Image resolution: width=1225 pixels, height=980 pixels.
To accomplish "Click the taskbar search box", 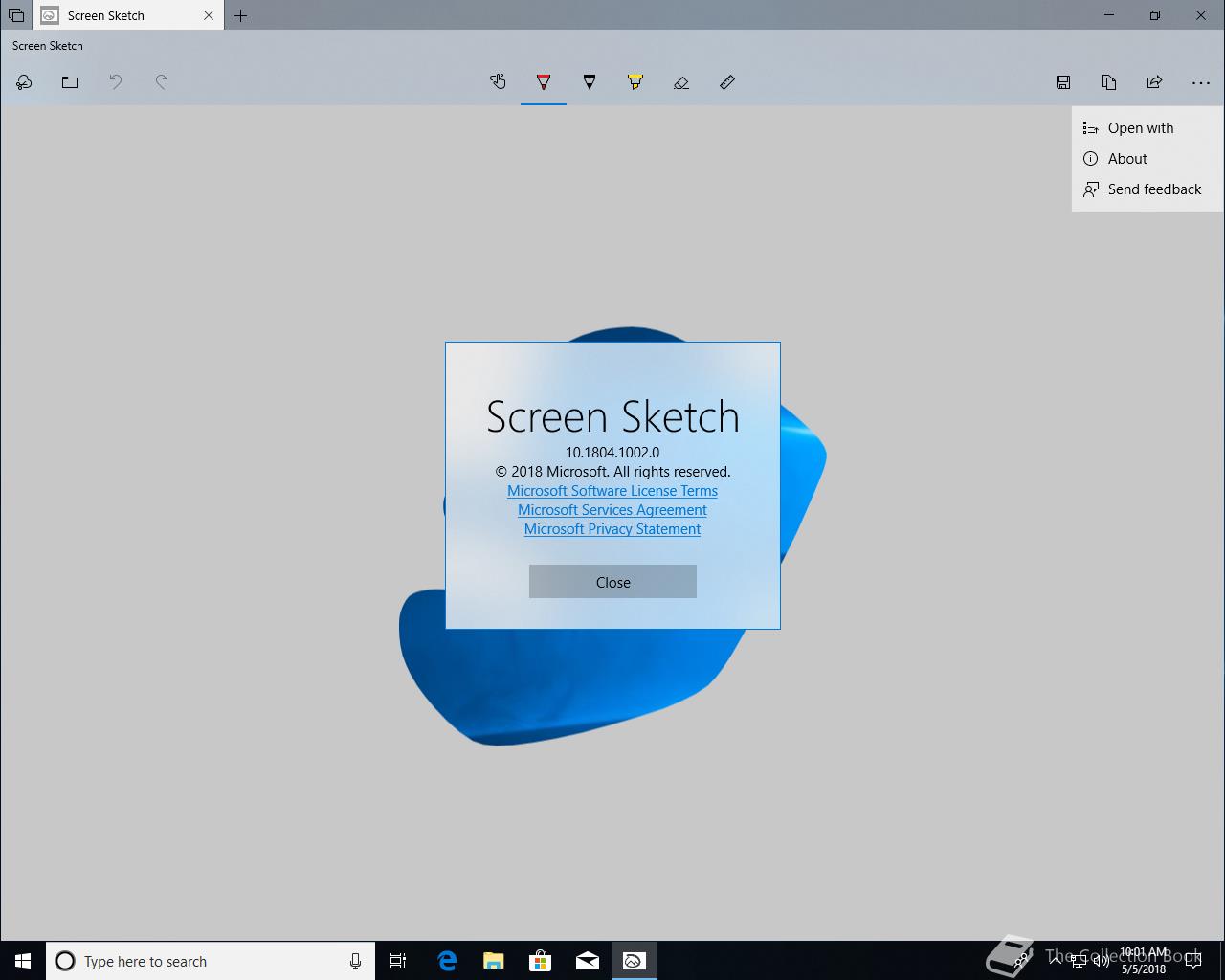I will pyautogui.click(x=211, y=961).
